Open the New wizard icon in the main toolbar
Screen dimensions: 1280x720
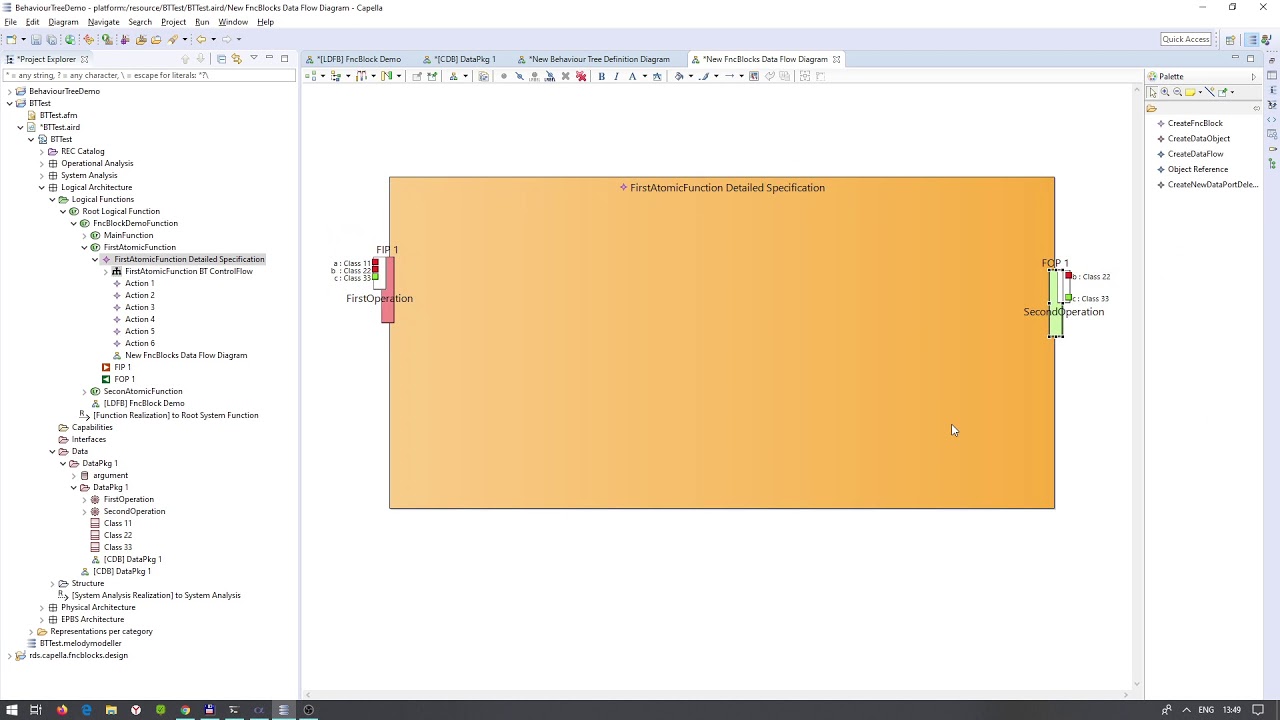(x=11, y=39)
